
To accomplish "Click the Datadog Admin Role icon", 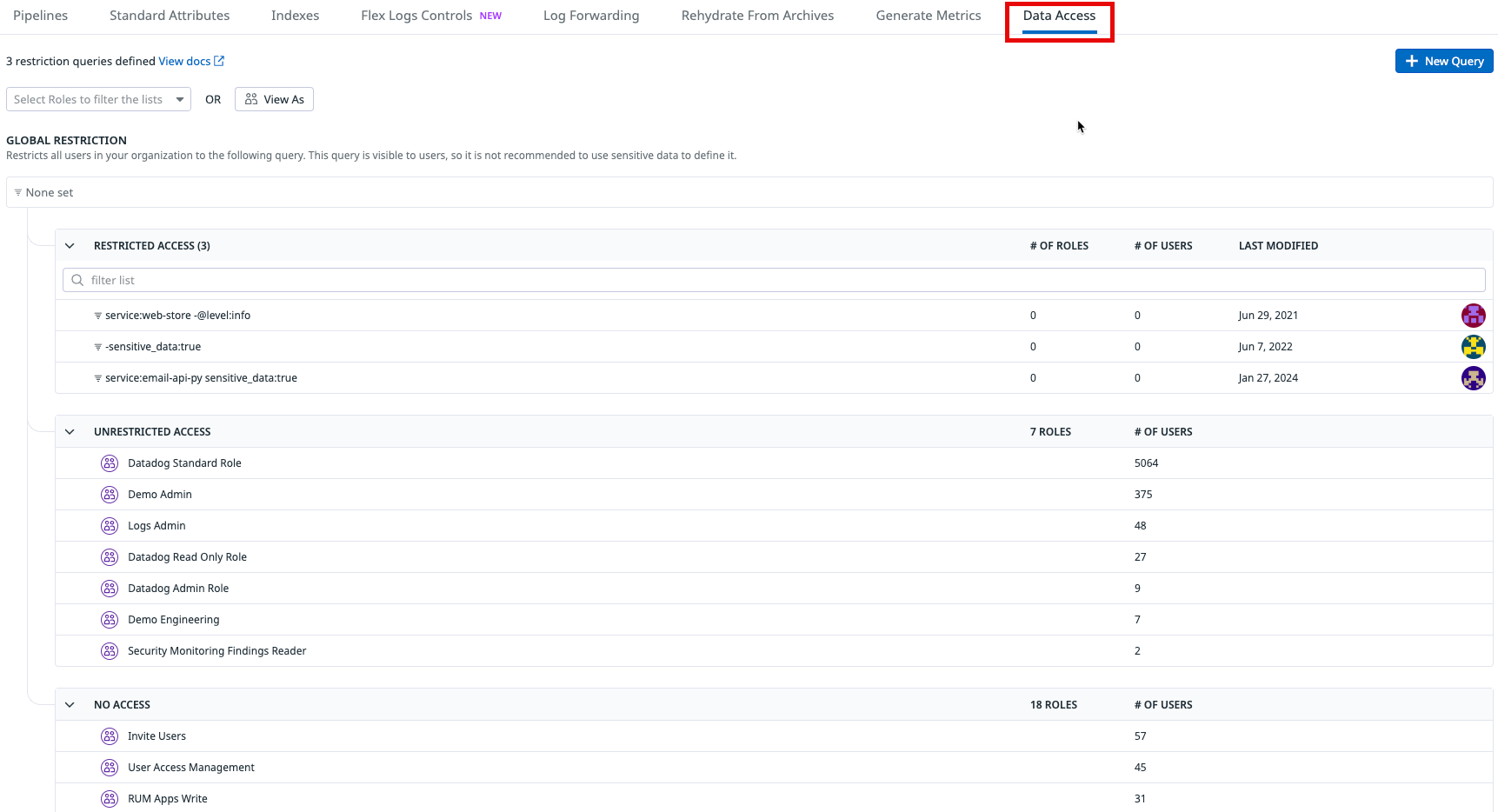I will click(110, 589).
